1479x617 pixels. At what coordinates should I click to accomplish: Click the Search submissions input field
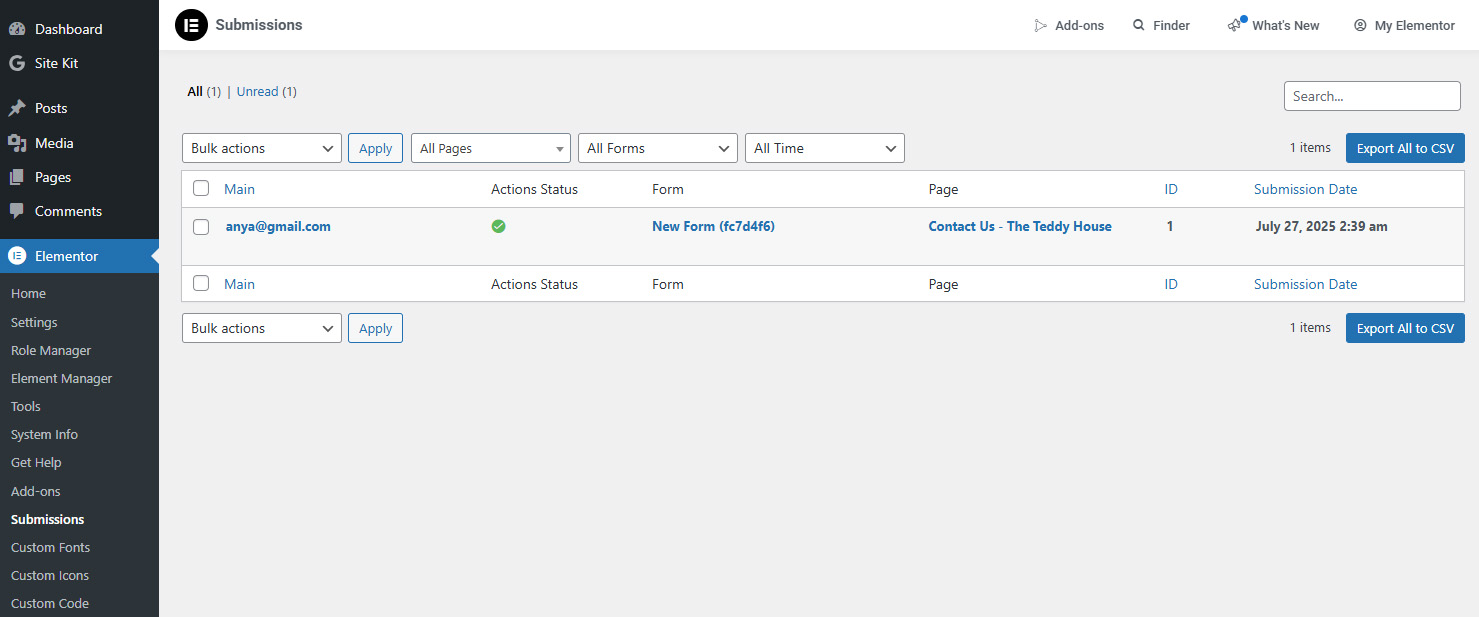pos(1371,96)
